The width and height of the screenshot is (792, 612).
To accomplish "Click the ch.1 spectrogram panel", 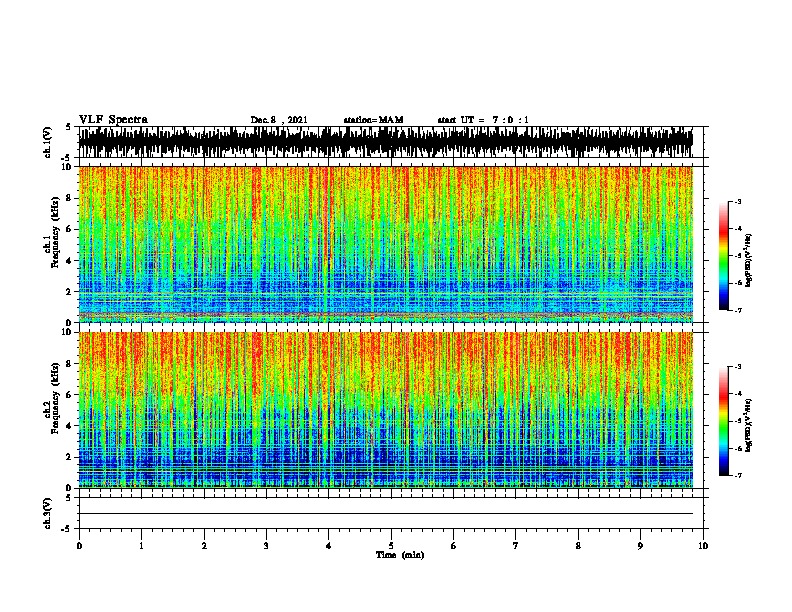I will tap(386, 244).
